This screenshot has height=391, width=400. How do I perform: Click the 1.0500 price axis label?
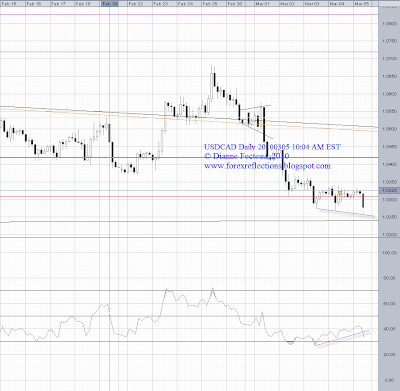(390, 129)
